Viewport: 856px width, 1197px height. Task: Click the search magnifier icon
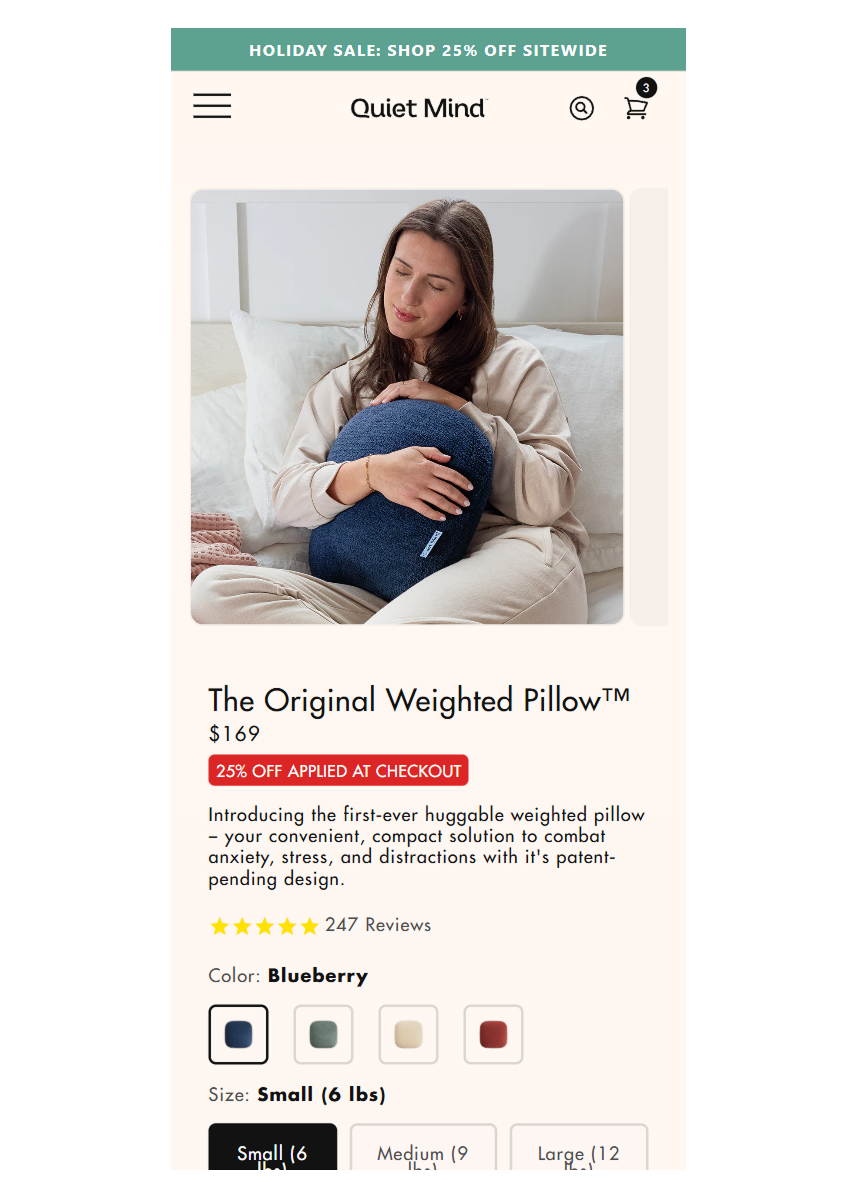click(581, 108)
